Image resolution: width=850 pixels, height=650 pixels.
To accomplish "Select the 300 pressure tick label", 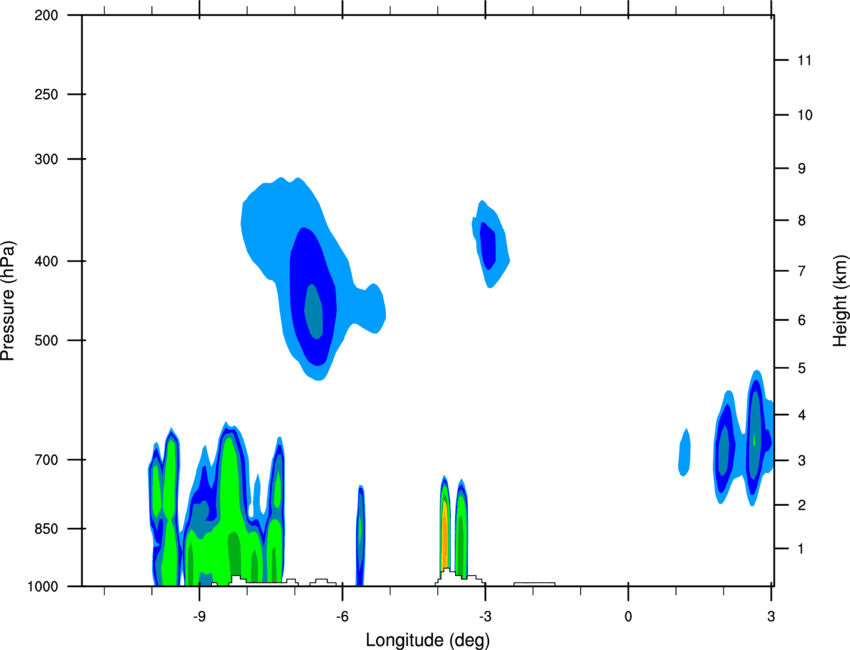I will (46, 159).
